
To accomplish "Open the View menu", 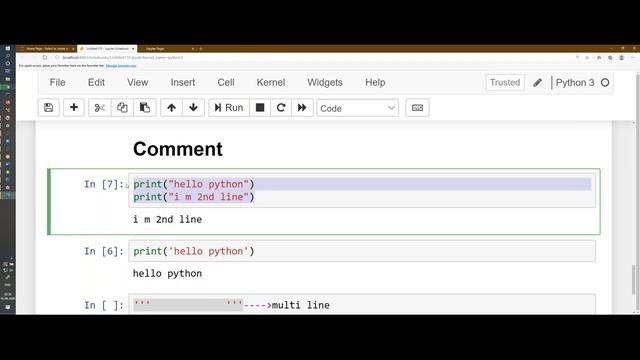I will 138,82.
